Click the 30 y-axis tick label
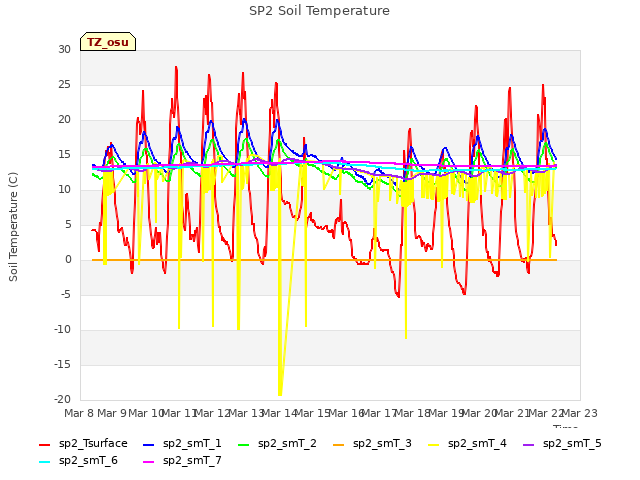The image size is (640, 480). coord(64,50)
